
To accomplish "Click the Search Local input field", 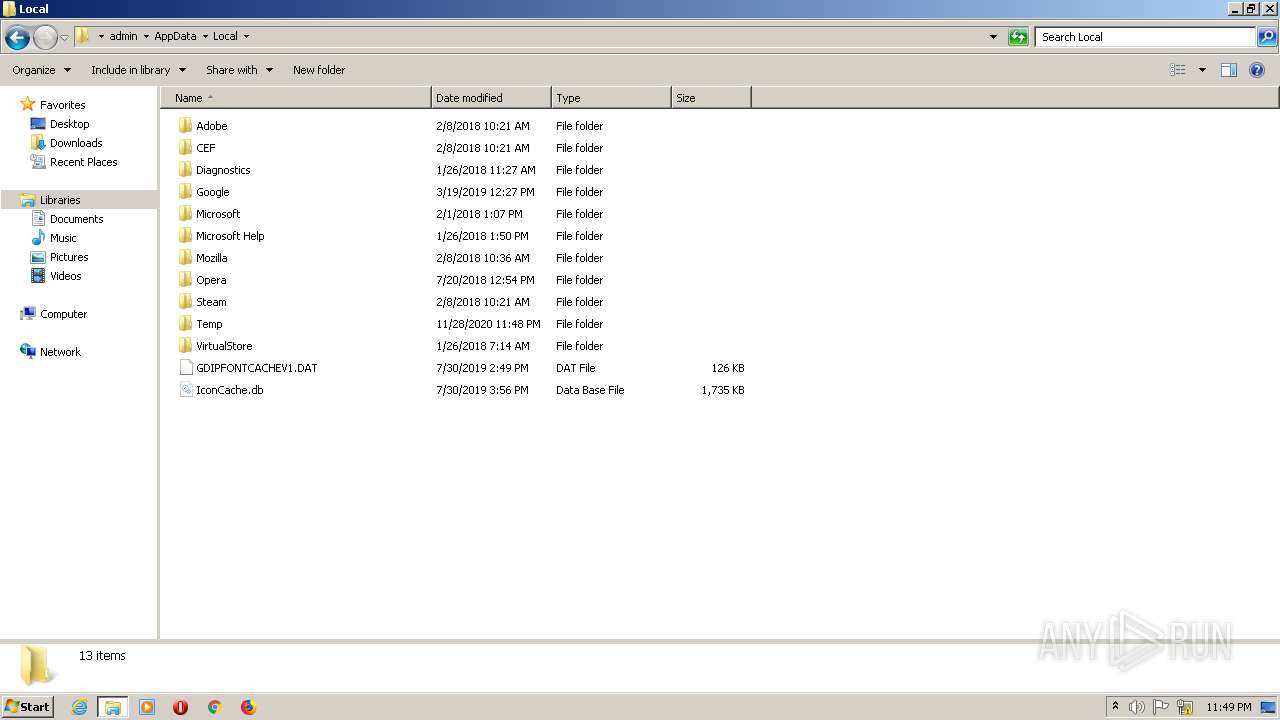I will (x=1146, y=37).
